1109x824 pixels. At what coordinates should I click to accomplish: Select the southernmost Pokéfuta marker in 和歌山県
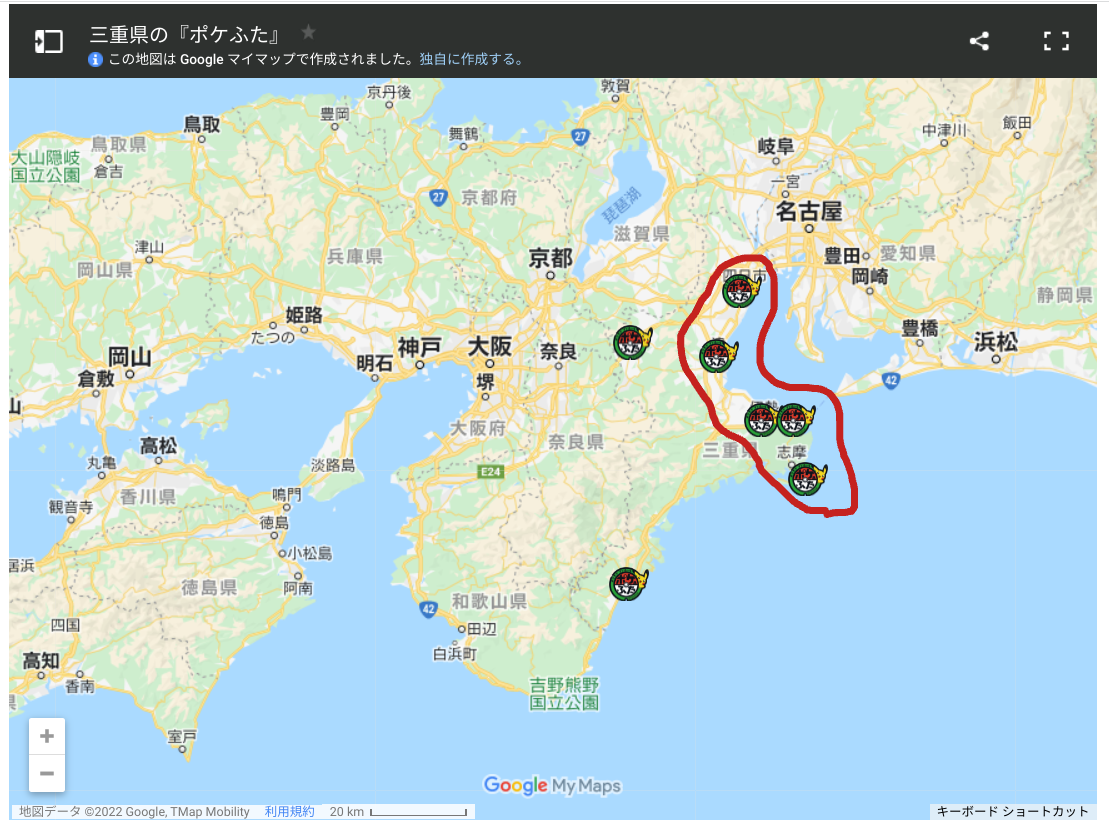628,584
